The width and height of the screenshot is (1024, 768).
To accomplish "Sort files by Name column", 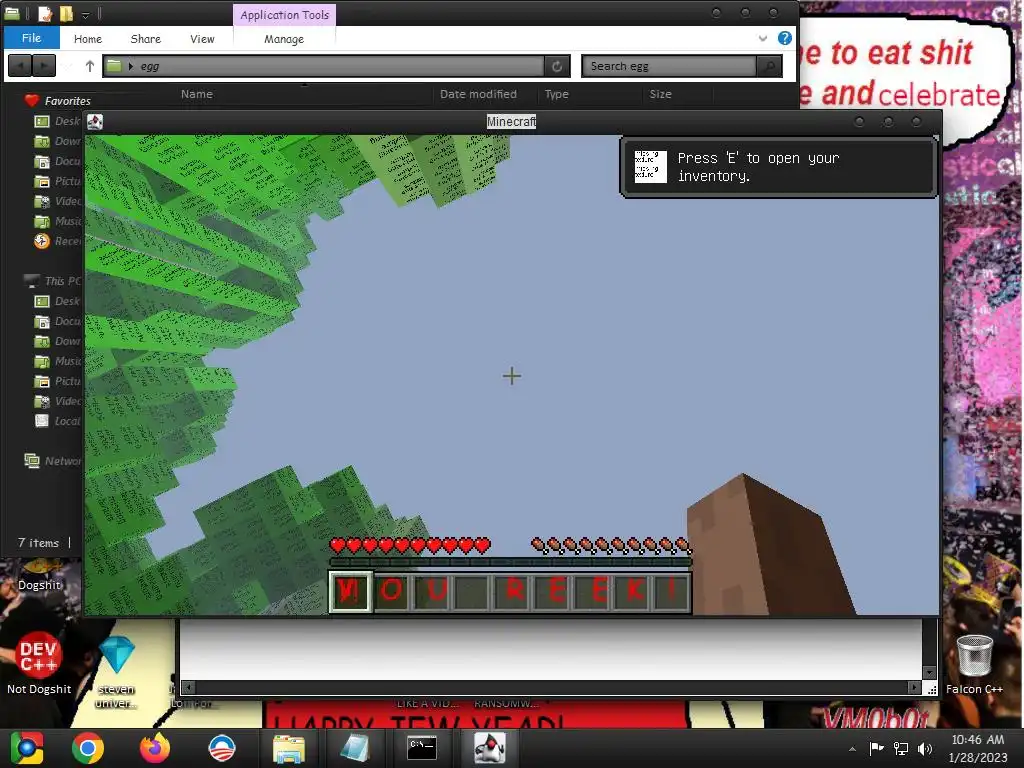I will (x=197, y=94).
